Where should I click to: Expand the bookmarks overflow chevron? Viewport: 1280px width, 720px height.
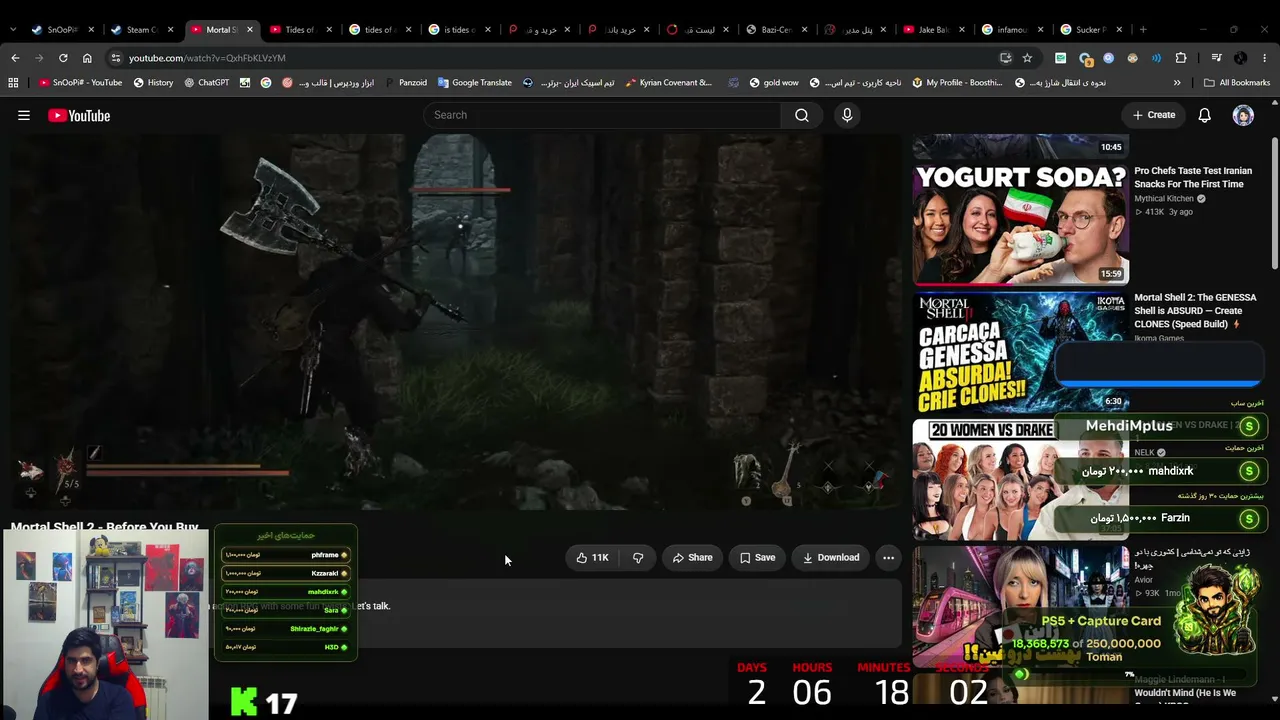click(1177, 83)
